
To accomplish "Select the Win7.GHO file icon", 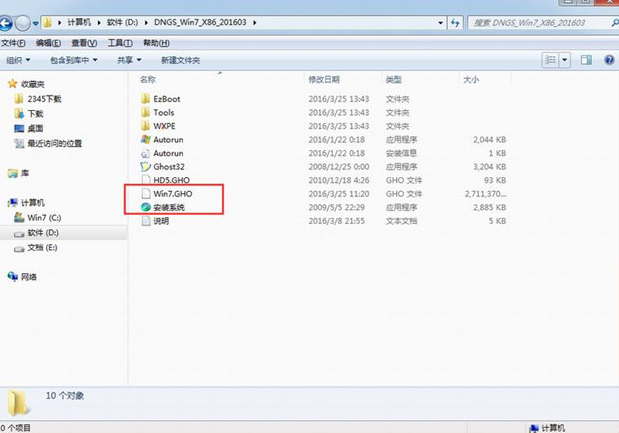I will [146, 193].
